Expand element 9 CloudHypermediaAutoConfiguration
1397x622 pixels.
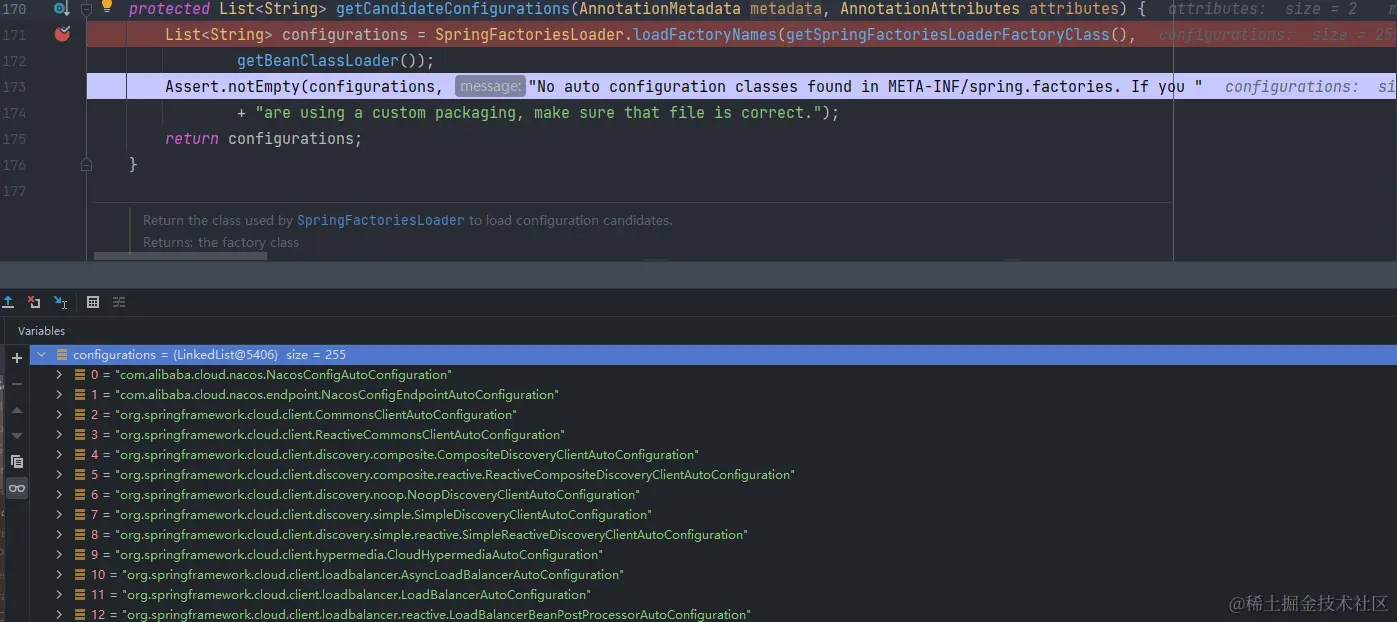(x=59, y=555)
